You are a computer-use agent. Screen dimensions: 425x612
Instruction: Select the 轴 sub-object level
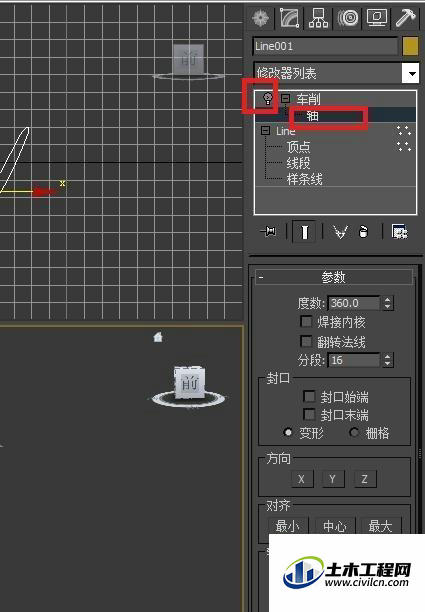click(x=312, y=116)
